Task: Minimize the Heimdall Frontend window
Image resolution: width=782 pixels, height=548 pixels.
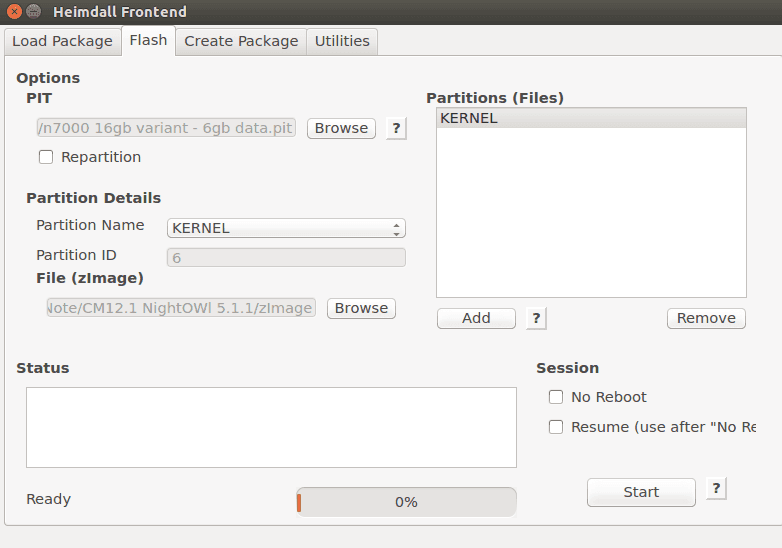Action: [x=33, y=11]
